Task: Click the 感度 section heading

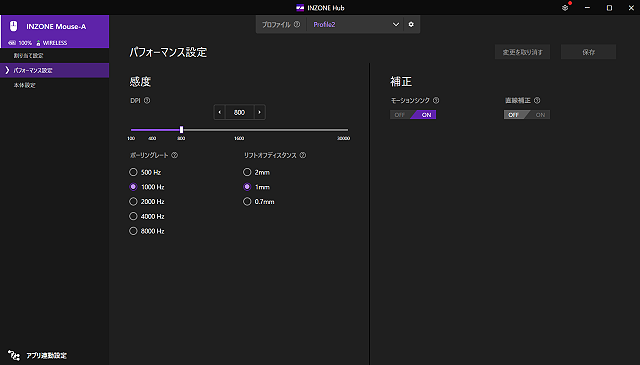Action: (140, 82)
